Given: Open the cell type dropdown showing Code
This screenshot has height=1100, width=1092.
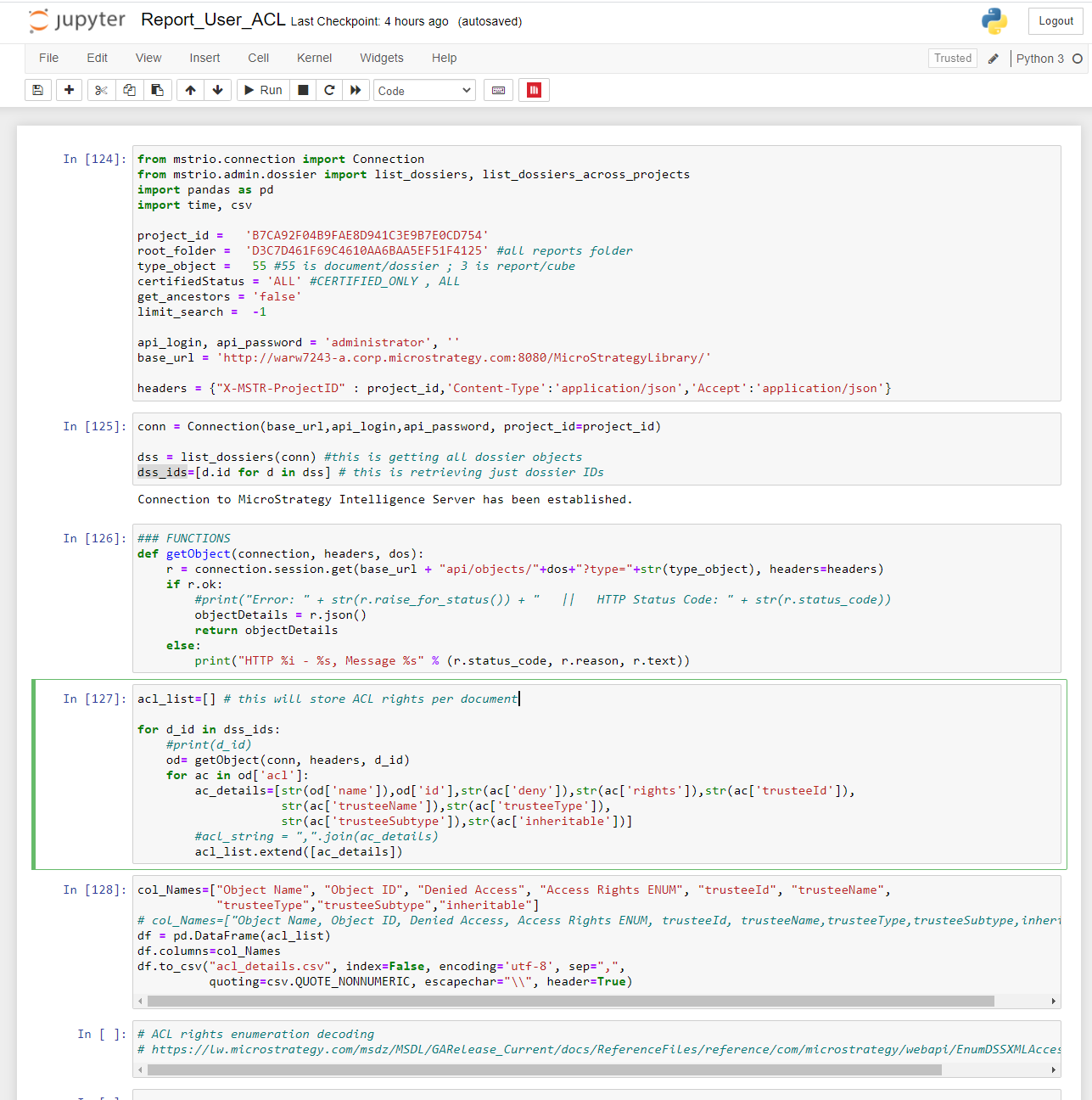Looking at the screenshot, I should [x=424, y=89].
